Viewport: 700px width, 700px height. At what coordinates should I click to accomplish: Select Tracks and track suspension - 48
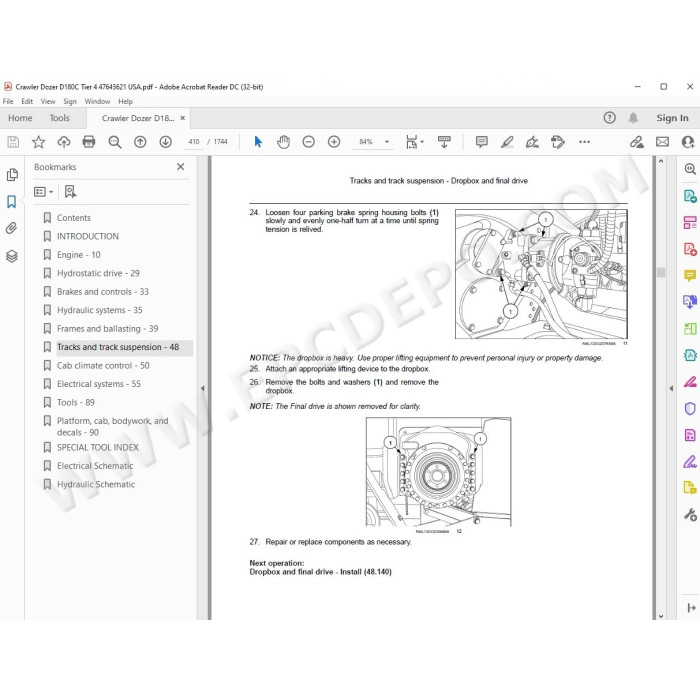pos(118,347)
